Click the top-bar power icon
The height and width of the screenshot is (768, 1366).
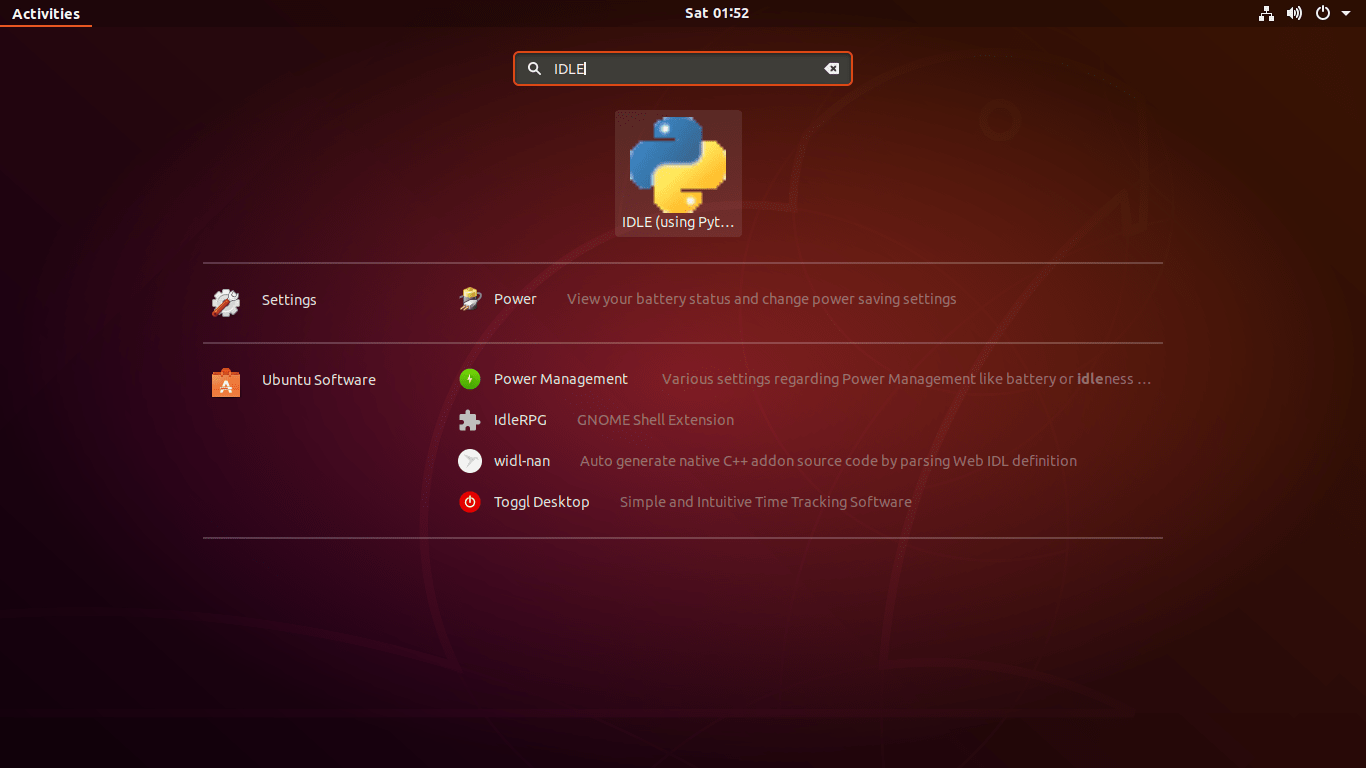click(1323, 13)
